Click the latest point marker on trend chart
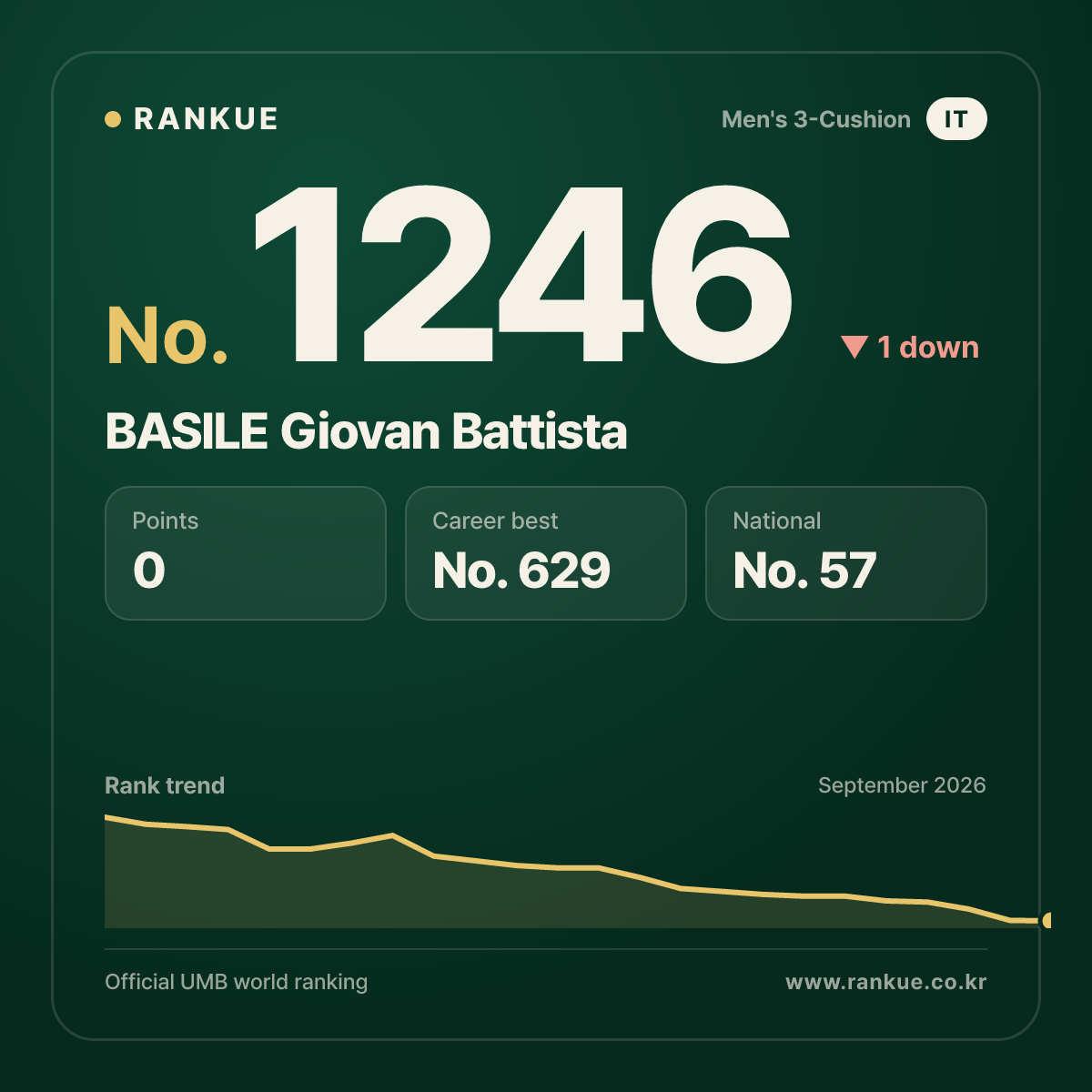Screen dimensions: 1092x1092 point(1047,920)
